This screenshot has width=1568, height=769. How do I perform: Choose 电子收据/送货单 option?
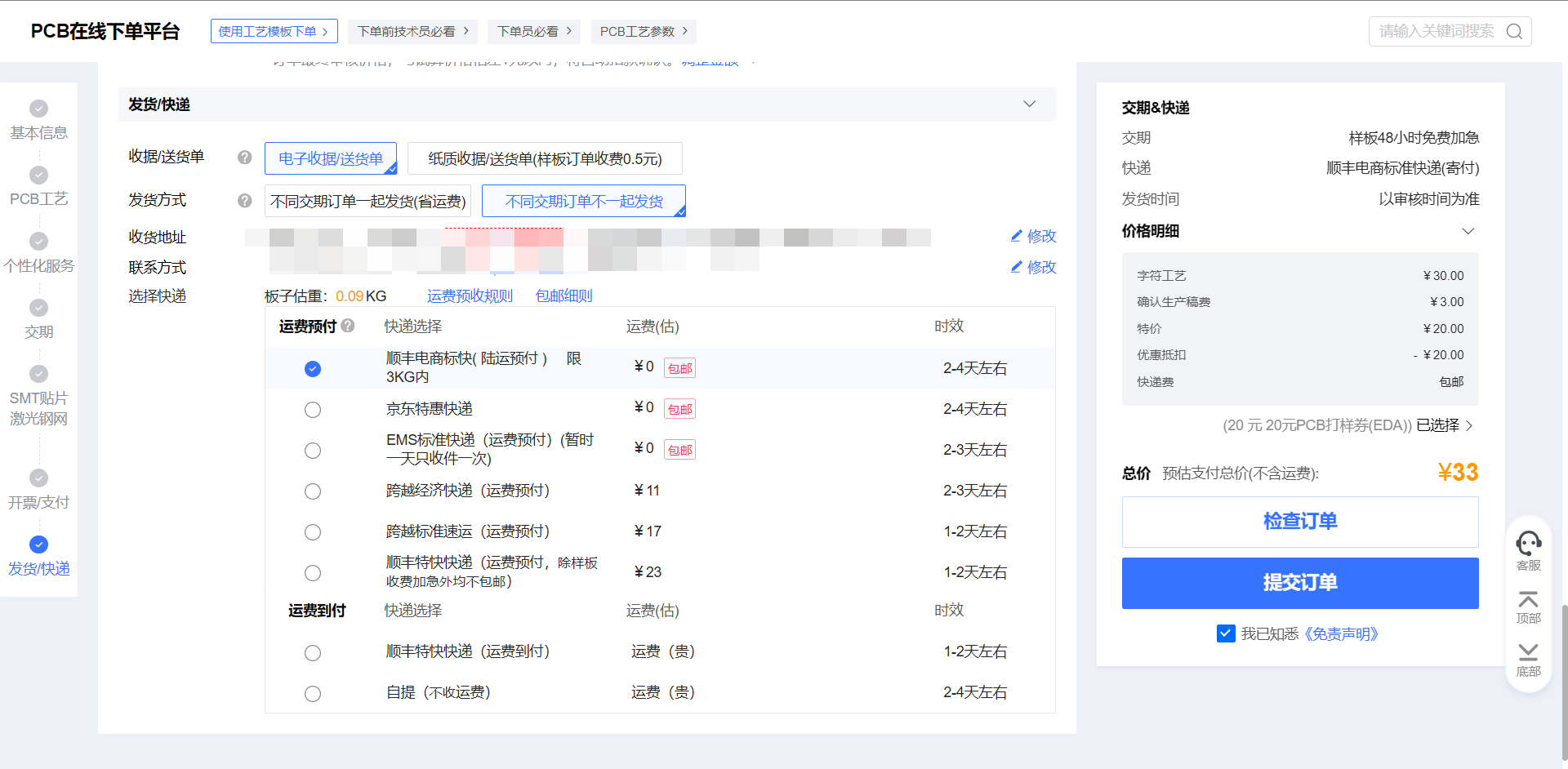click(x=331, y=158)
